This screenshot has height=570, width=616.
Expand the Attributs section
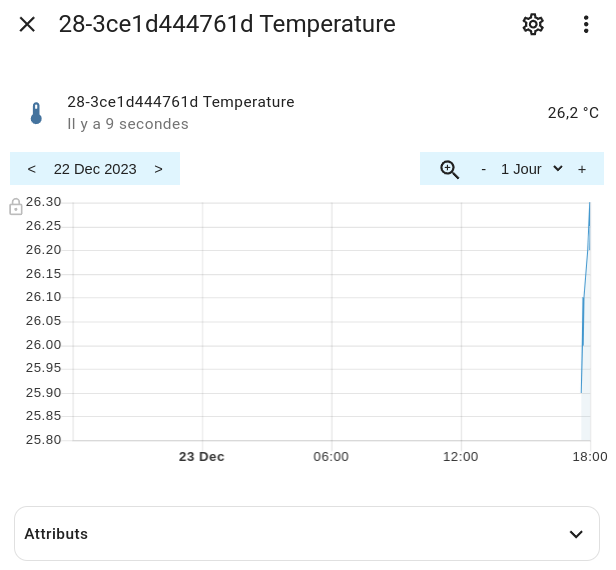coord(307,533)
